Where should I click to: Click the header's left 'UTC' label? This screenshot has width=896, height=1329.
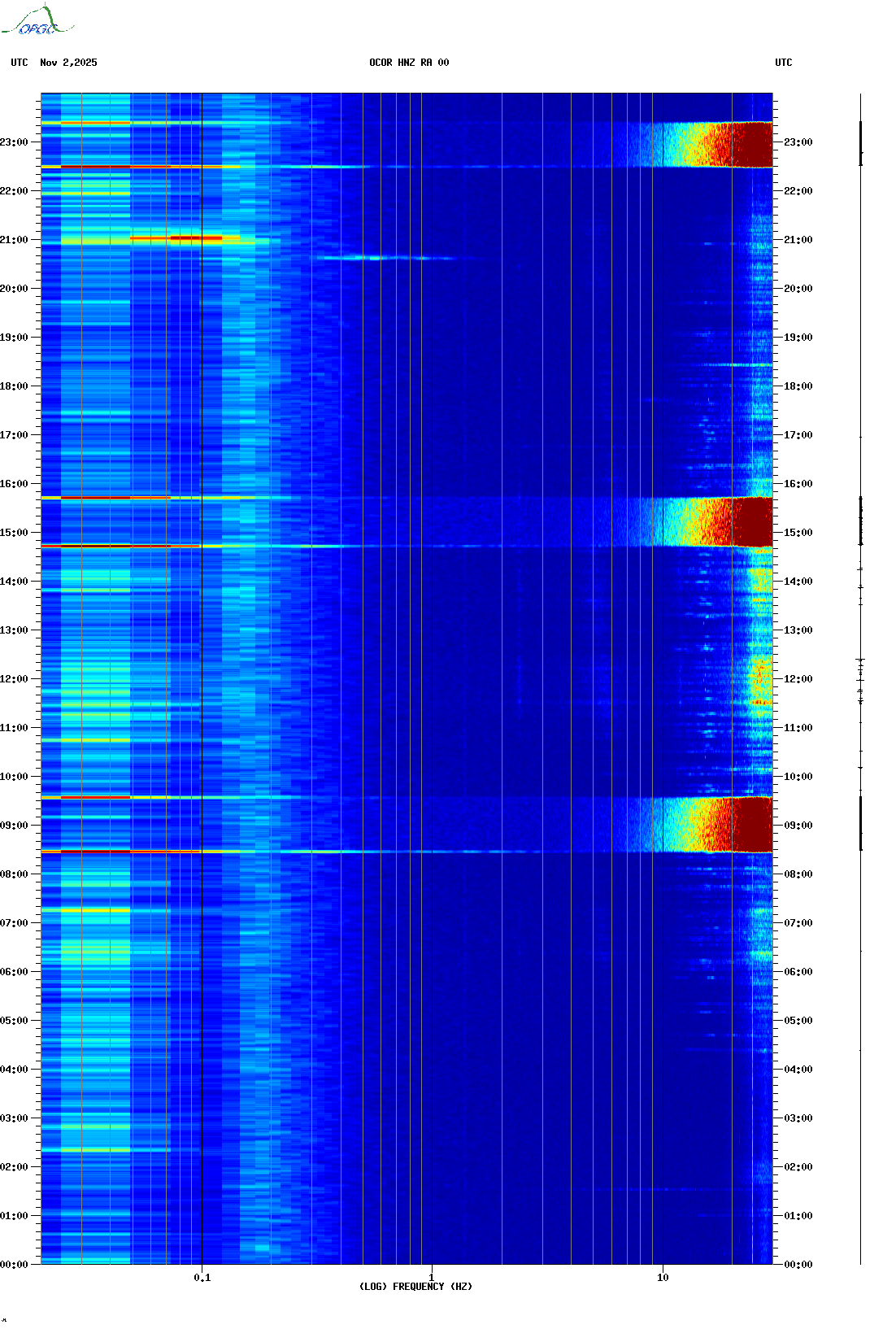pyautogui.click(x=20, y=63)
